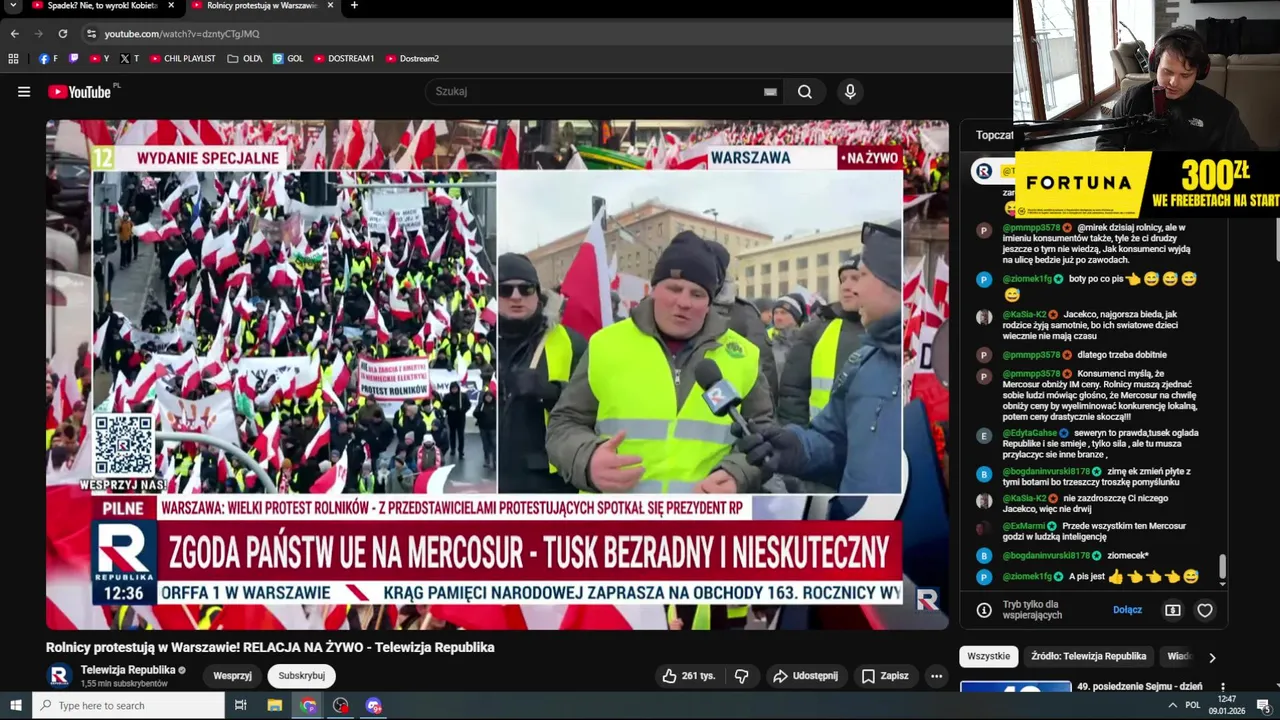Open the YouTube 'Y' bookmark
Viewport: 1280px width, 720px height.
click(99, 59)
